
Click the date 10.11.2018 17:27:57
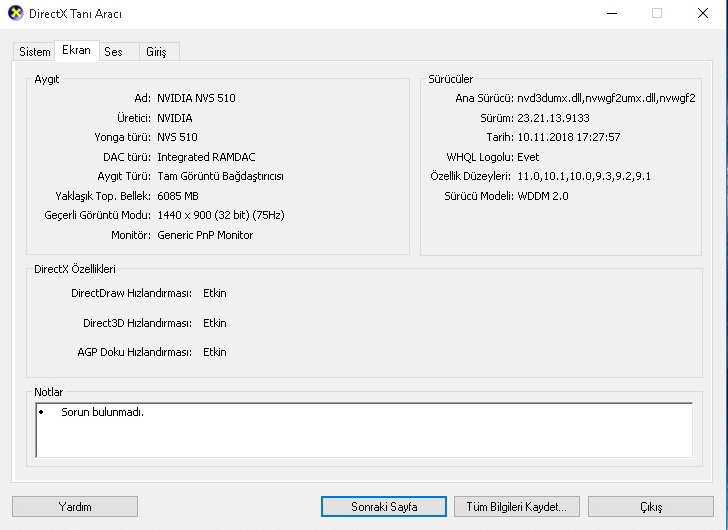(x=569, y=137)
